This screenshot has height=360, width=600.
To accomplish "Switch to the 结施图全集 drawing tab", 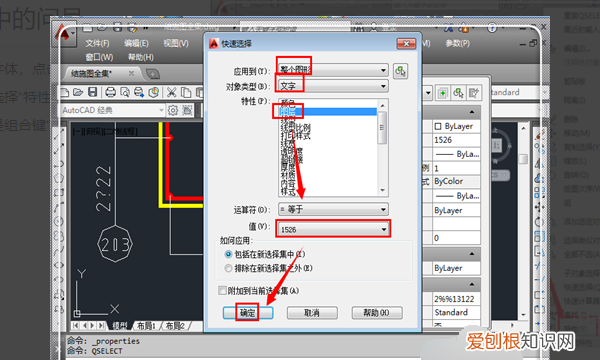I will coord(92,73).
